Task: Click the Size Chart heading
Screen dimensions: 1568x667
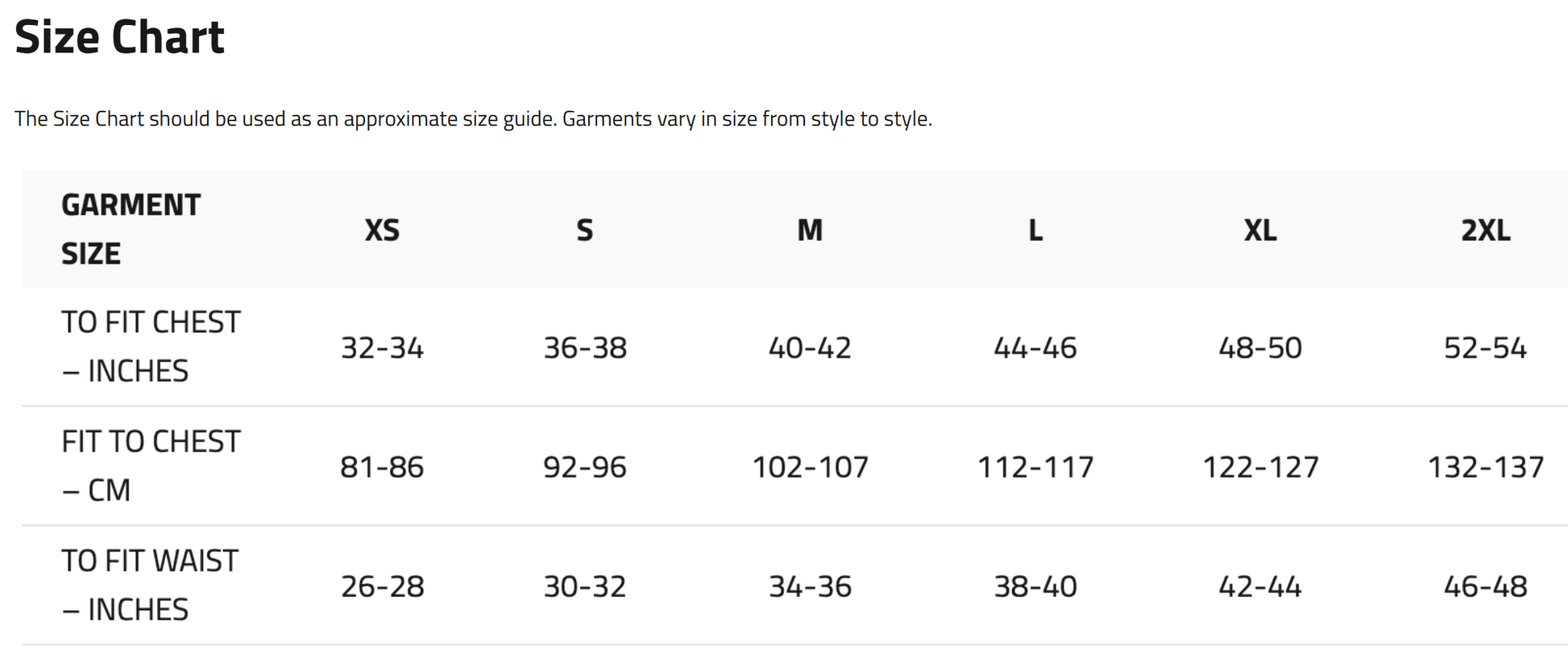Action: click(119, 37)
